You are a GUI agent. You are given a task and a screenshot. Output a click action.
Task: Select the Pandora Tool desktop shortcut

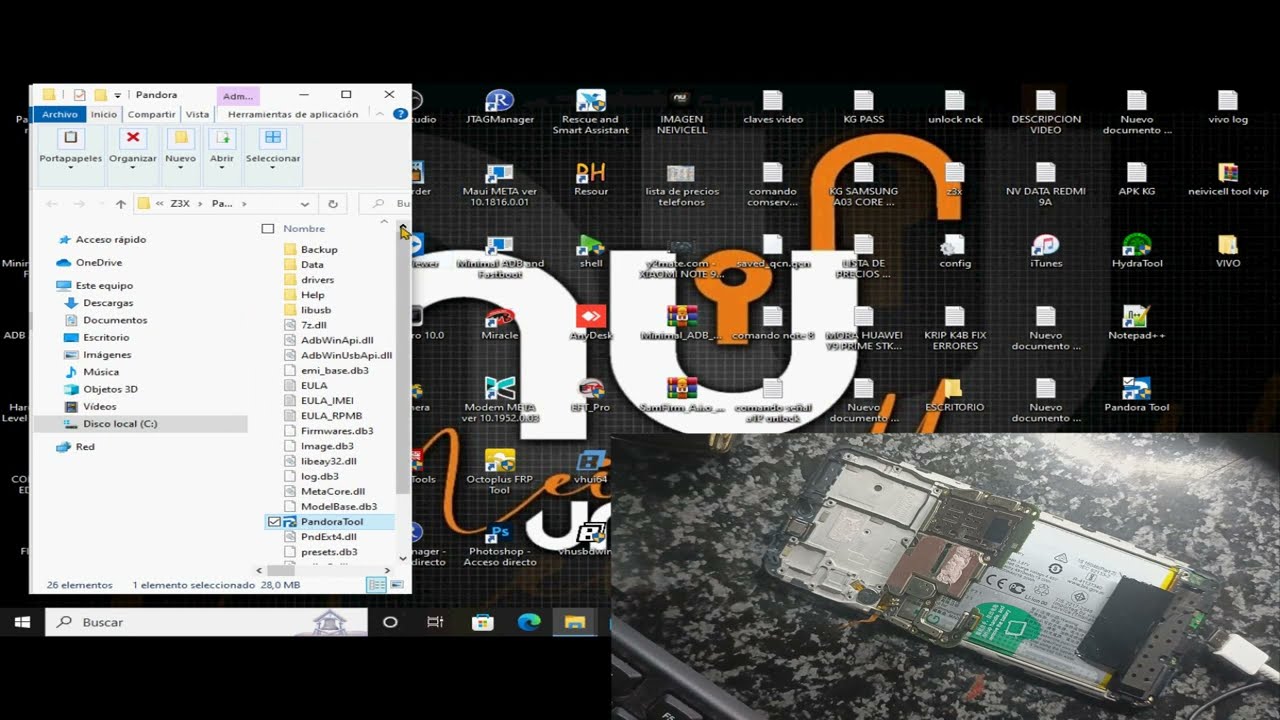click(1137, 395)
